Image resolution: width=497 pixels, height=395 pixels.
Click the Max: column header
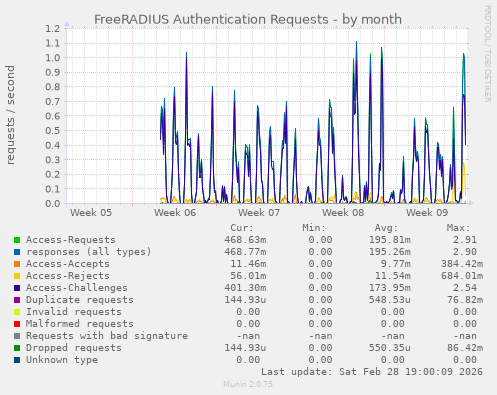tap(458, 228)
